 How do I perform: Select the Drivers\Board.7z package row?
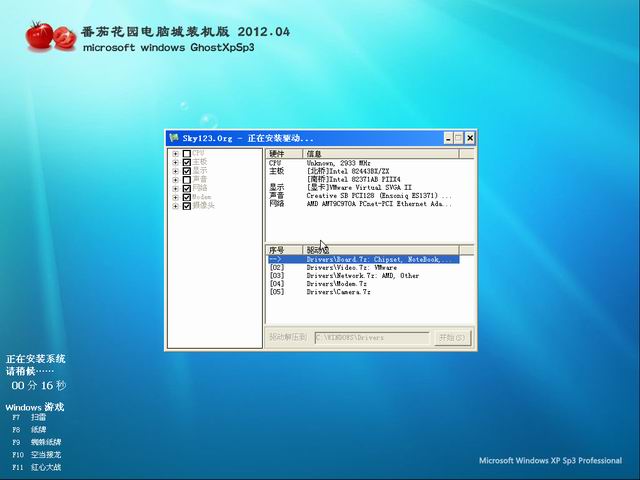363,260
